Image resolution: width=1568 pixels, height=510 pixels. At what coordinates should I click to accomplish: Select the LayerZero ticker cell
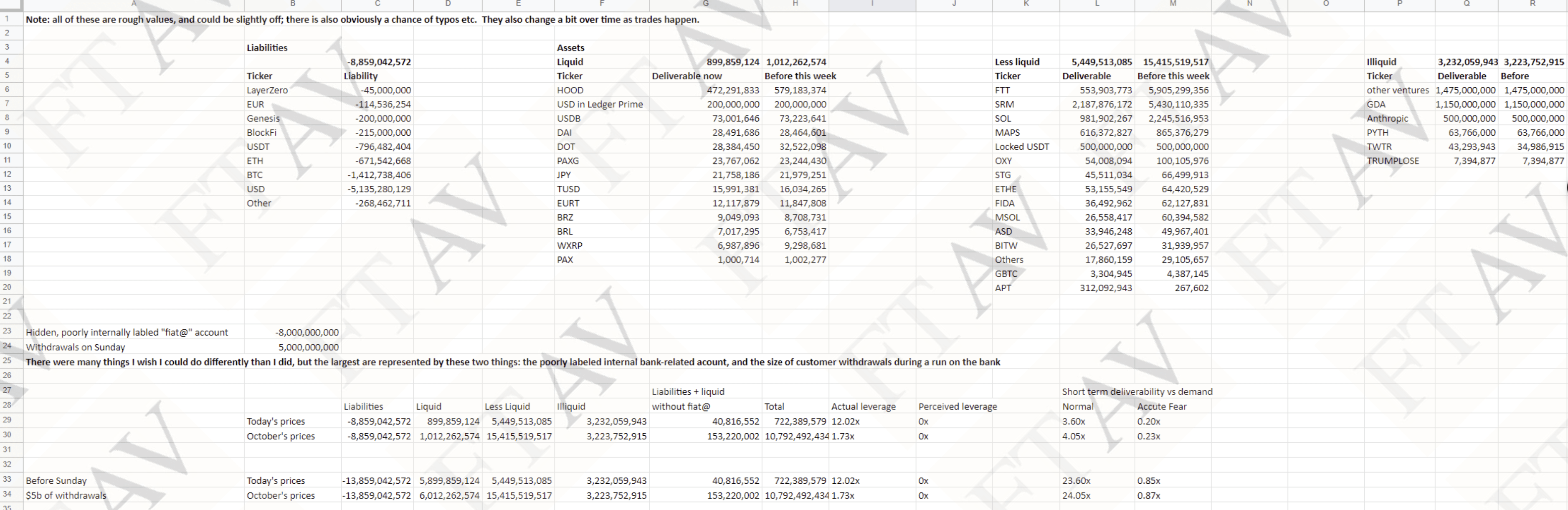(x=267, y=90)
